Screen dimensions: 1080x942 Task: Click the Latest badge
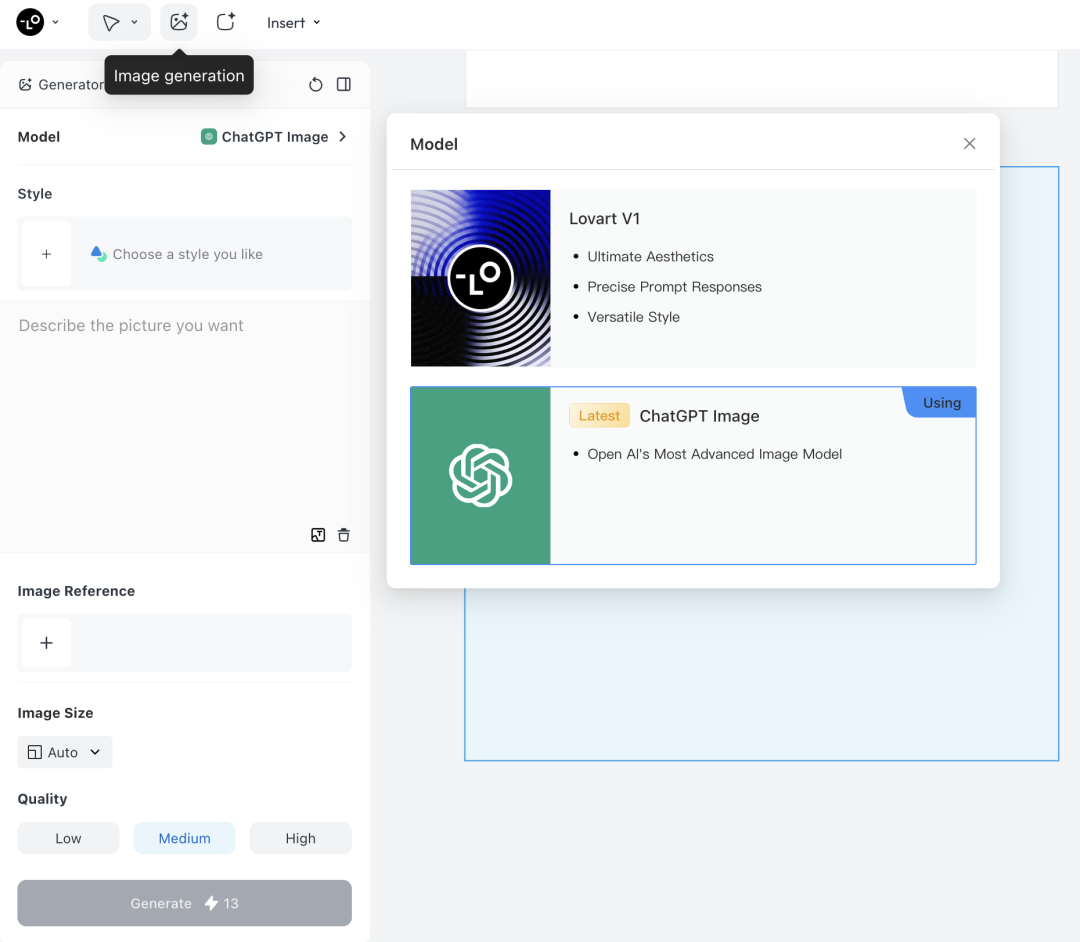(x=599, y=416)
